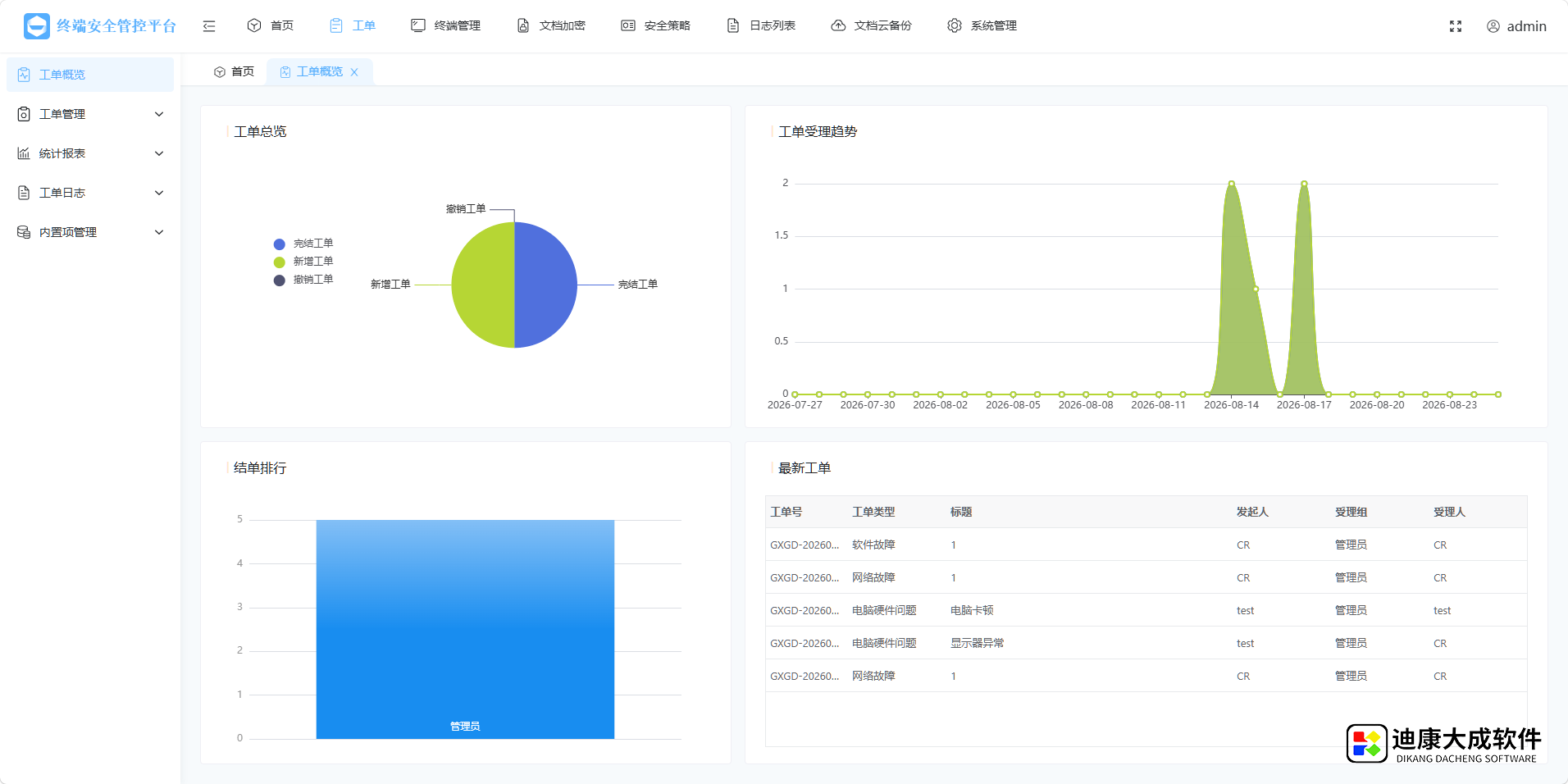Select the 工单概览 page tab
This screenshot has width=1568, height=784.
pyautogui.click(x=320, y=72)
